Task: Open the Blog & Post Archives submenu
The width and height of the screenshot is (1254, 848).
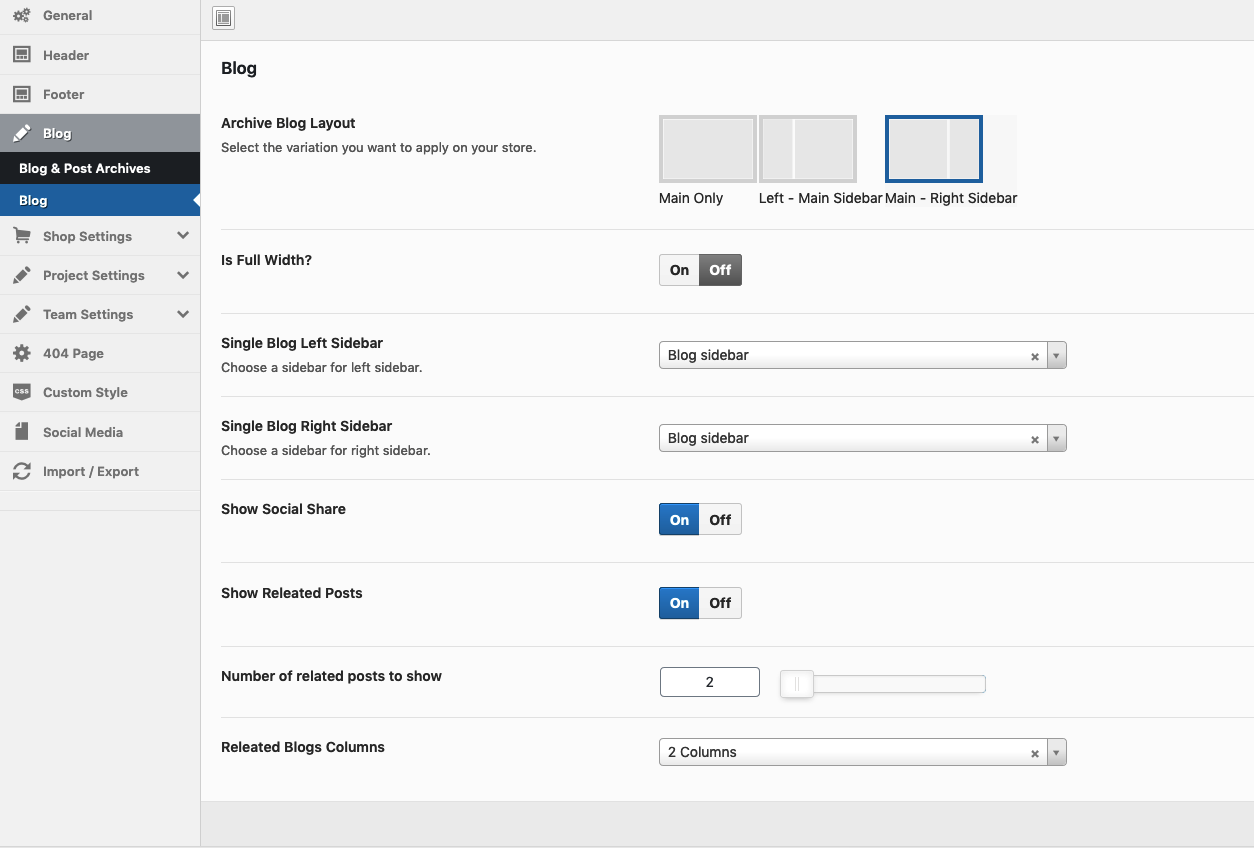Action: click(85, 168)
